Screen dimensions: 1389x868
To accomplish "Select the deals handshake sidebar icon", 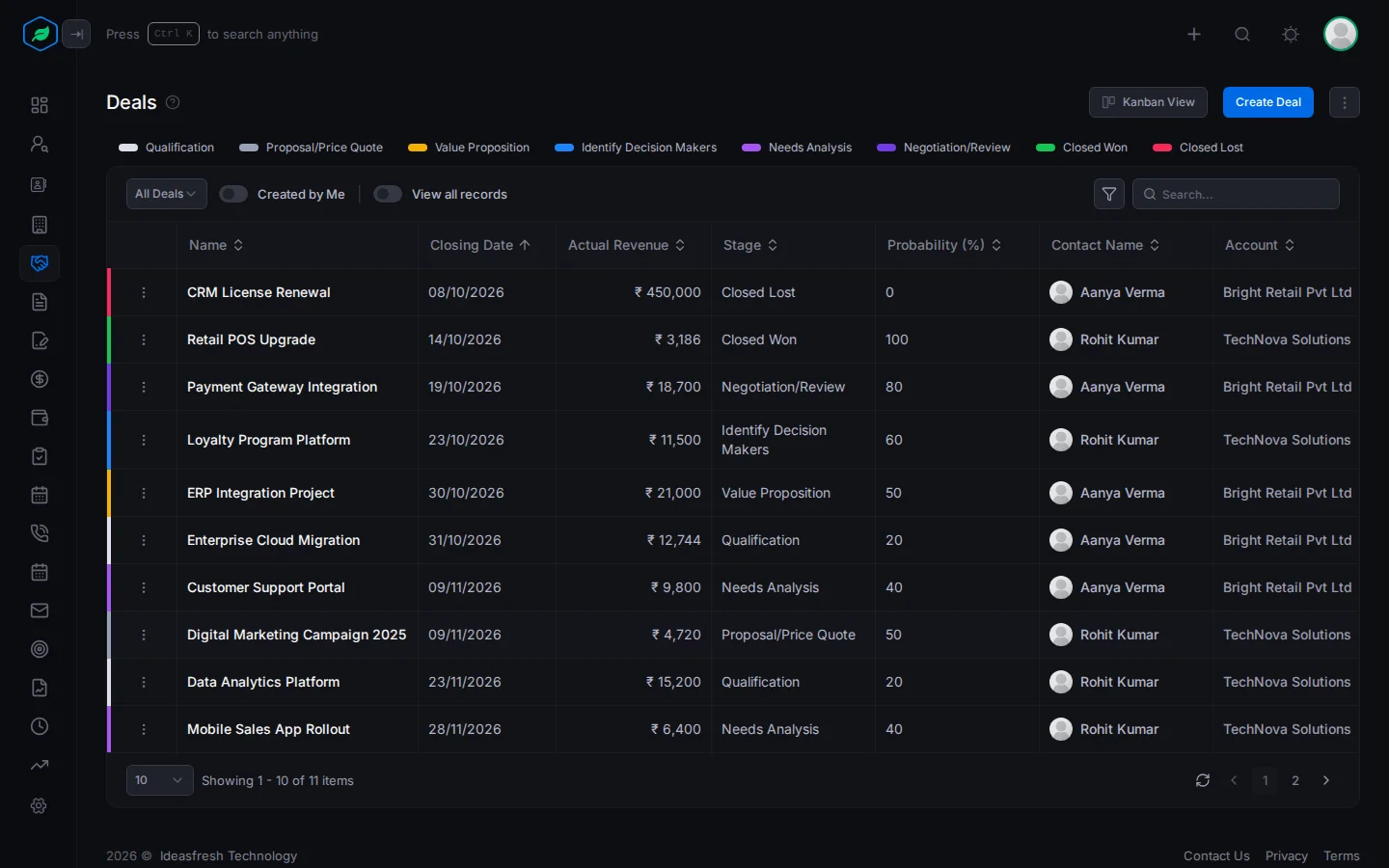I will pyautogui.click(x=40, y=263).
